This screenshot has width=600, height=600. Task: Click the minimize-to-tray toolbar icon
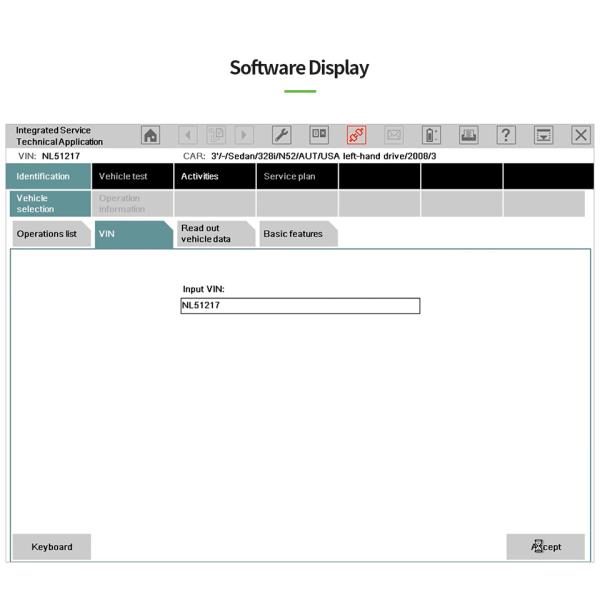pyautogui.click(x=543, y=135)
